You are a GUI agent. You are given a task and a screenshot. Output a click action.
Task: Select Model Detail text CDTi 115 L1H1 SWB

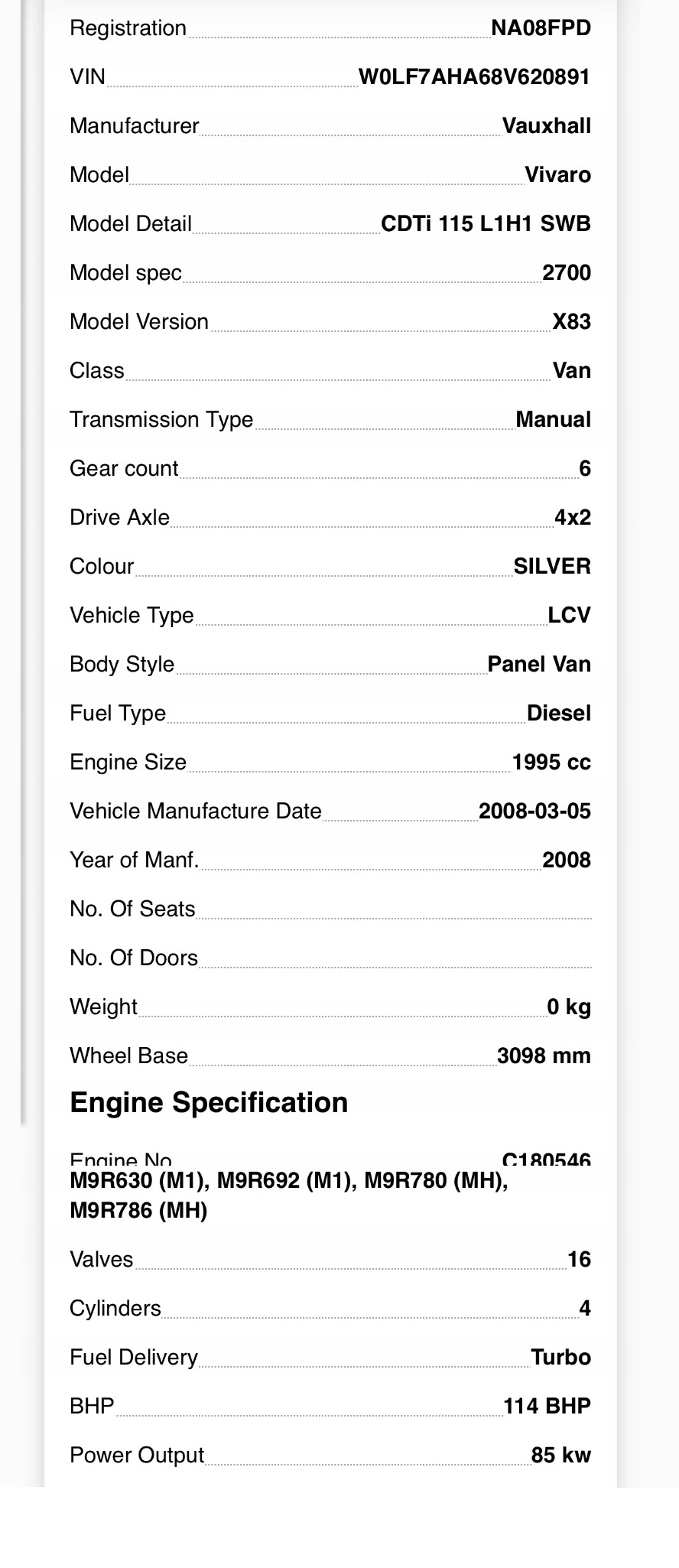(486, 224)
